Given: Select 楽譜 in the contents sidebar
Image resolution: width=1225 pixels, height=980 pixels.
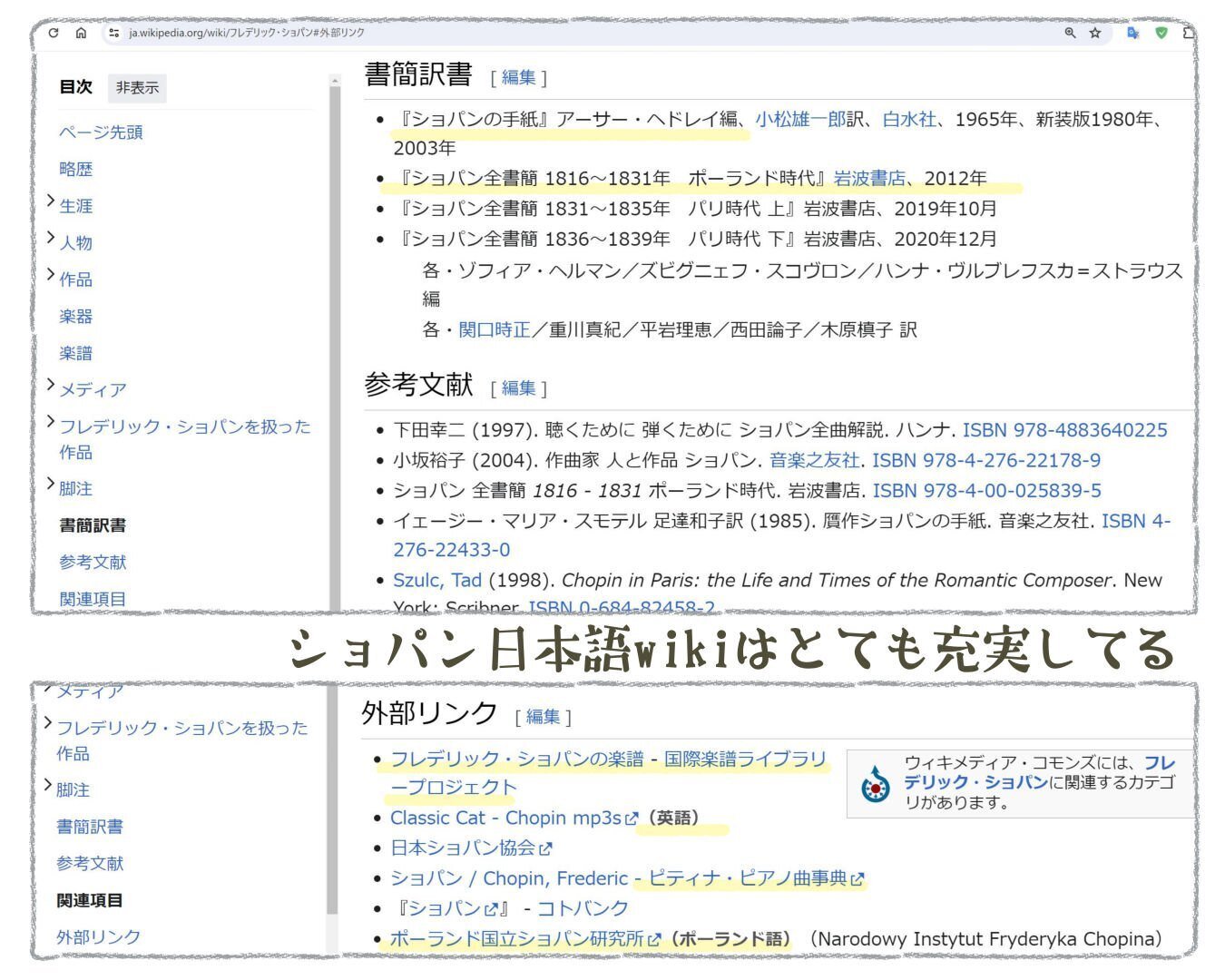Looking at the screenshot, I should (x=76, y=353).
